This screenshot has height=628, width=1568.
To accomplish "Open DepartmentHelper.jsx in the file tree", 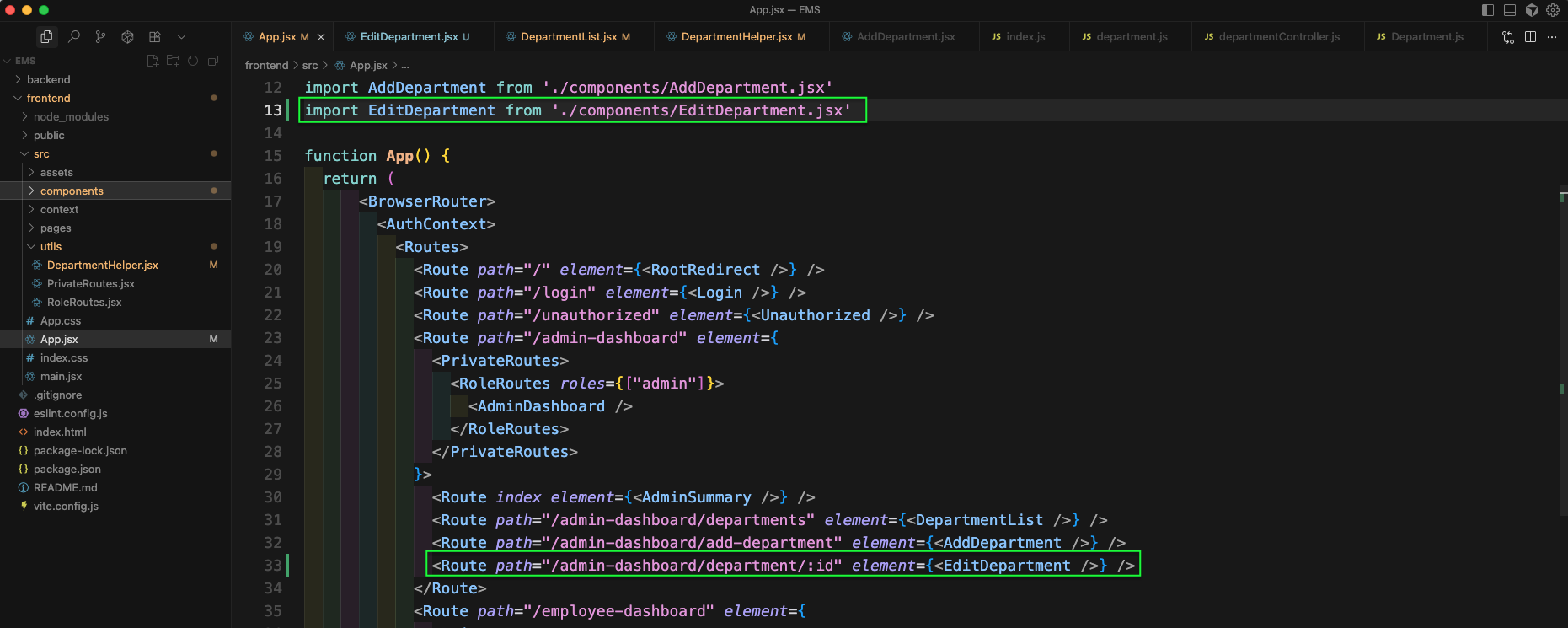I will [x=115, y=265].
